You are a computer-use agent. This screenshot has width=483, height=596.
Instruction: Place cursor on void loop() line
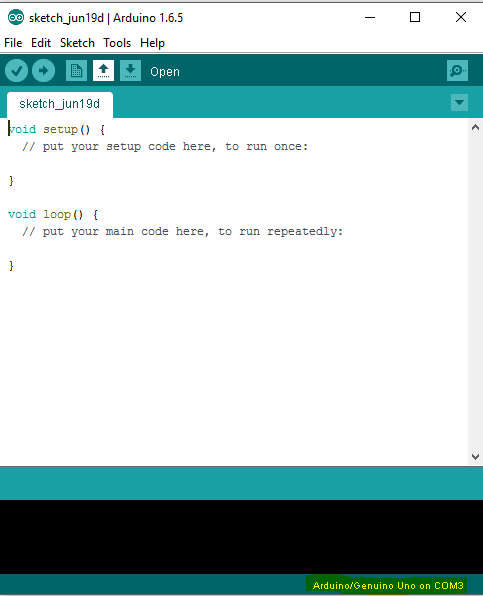pos(53,215)
